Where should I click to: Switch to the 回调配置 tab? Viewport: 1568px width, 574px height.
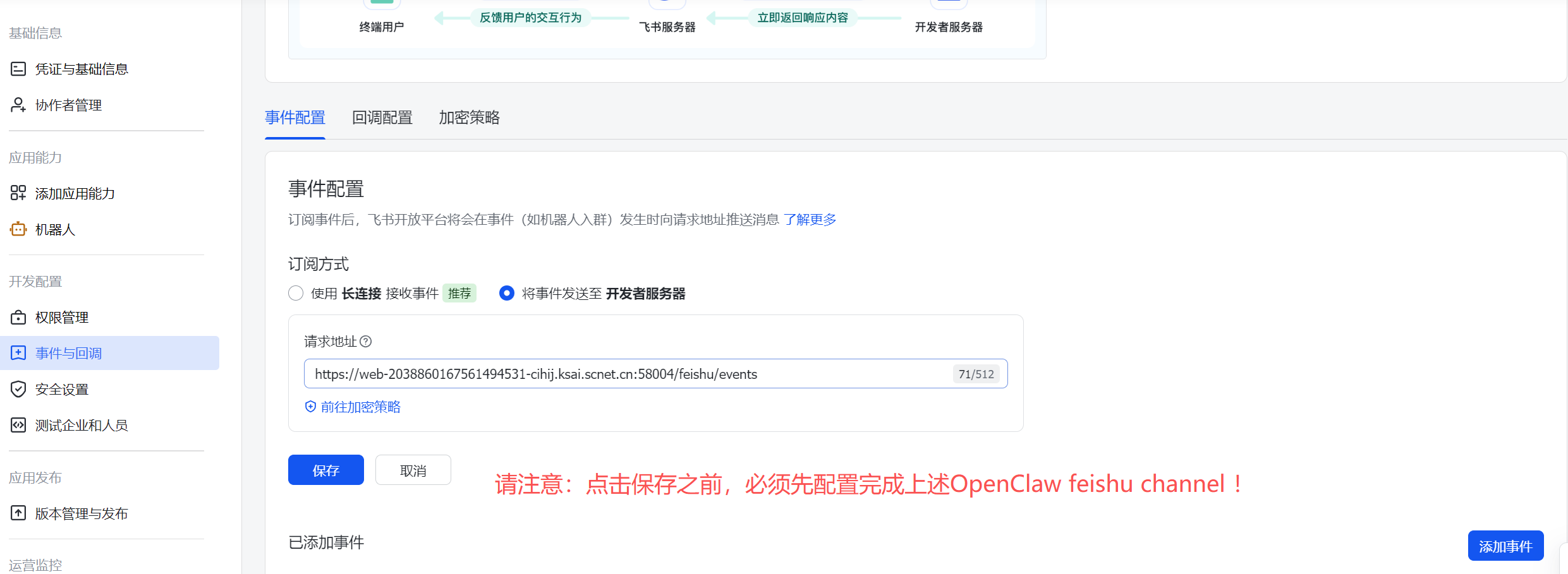382,117
